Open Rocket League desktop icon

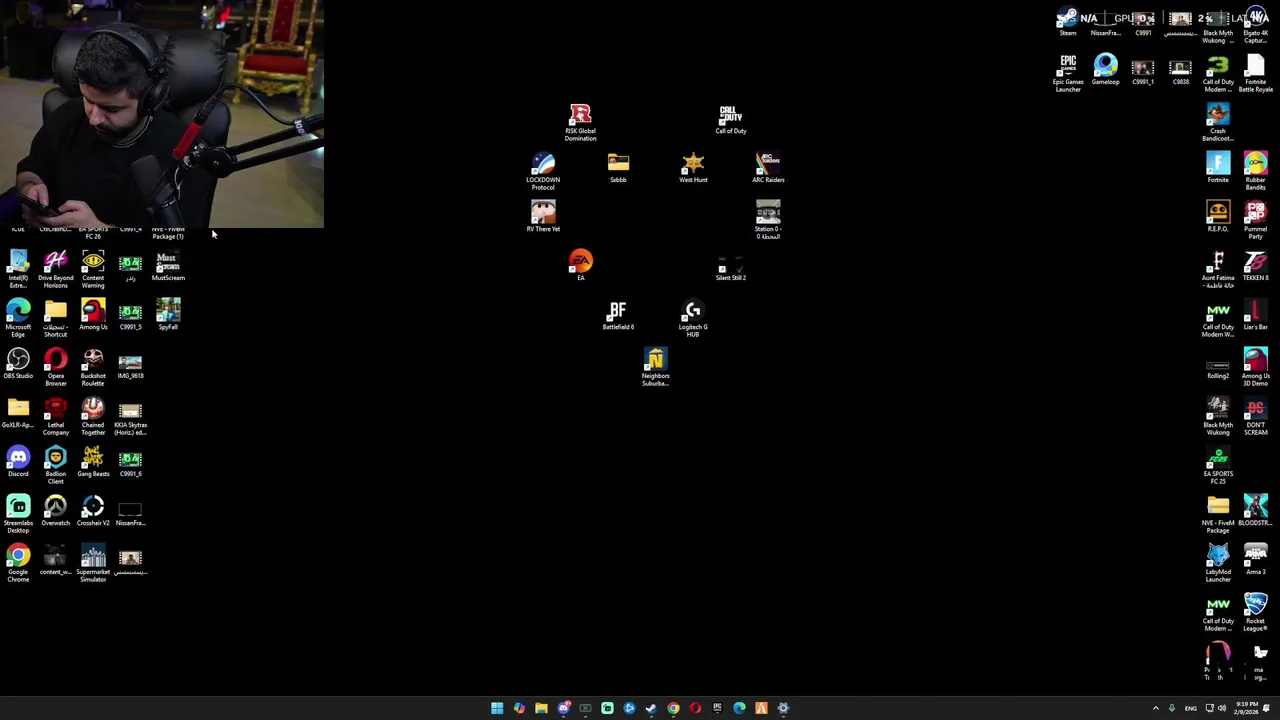point(1255,612)
